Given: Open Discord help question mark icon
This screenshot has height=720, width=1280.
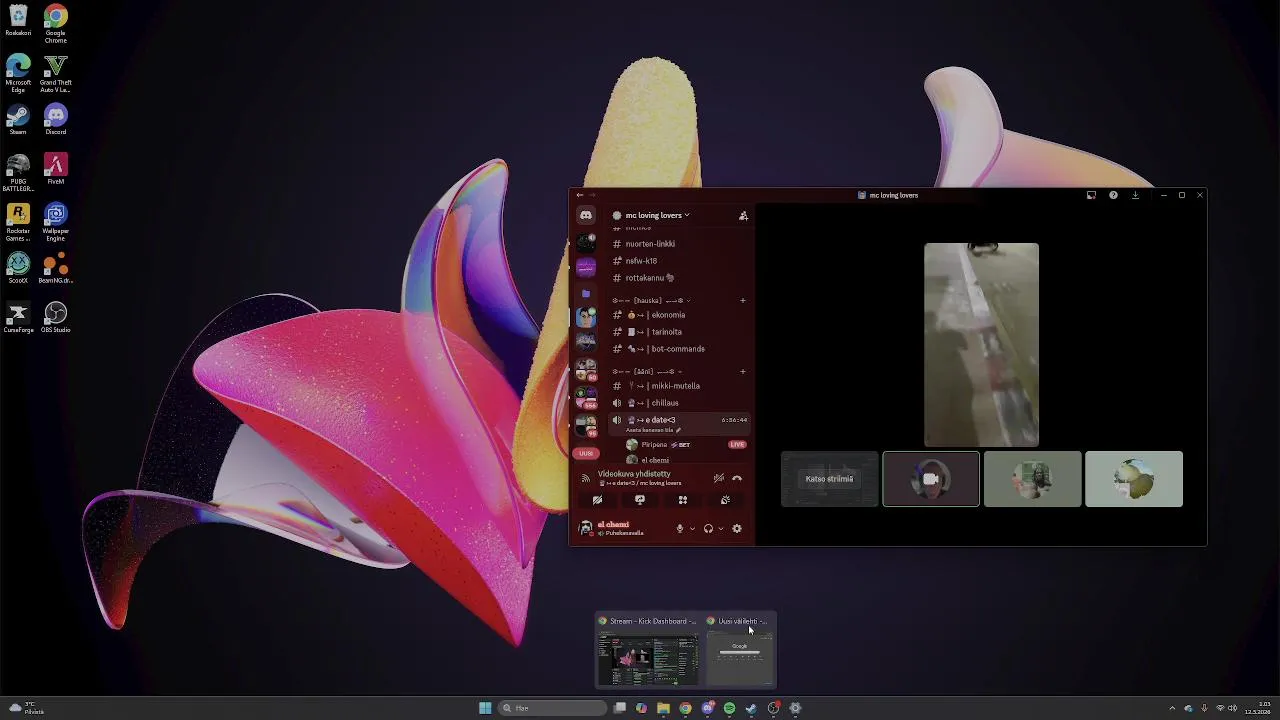Looking at the screenshot, I should [1113, 195].
